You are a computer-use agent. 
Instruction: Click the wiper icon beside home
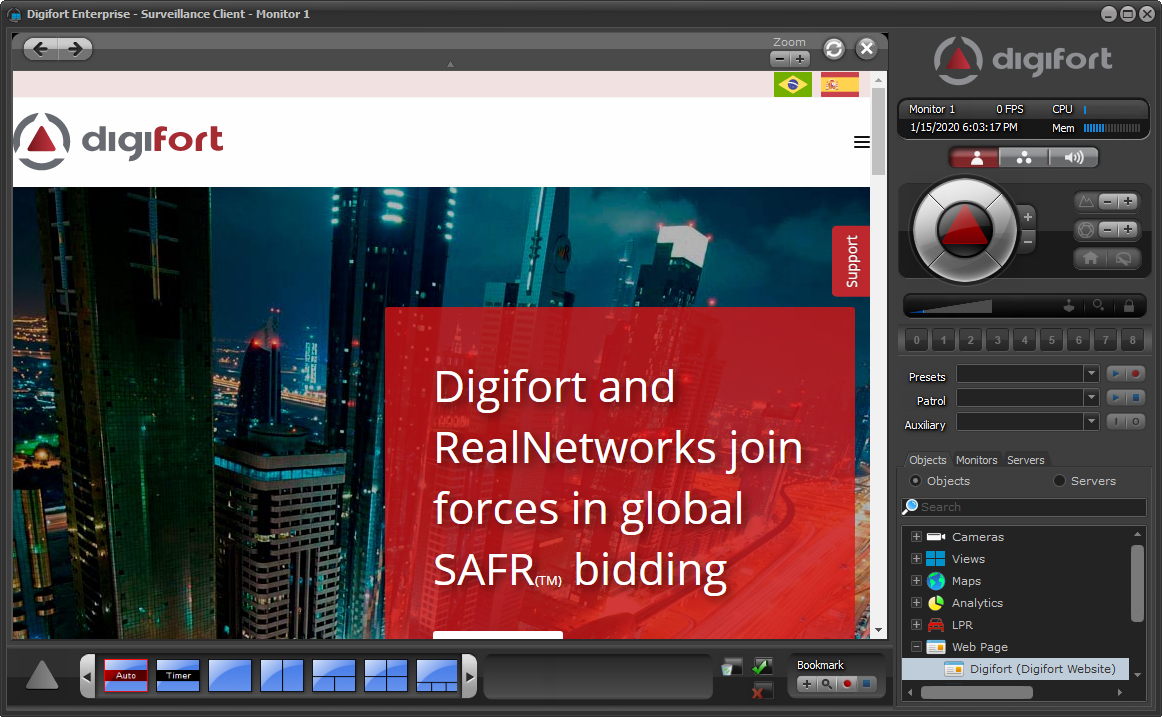(1123, 259)
